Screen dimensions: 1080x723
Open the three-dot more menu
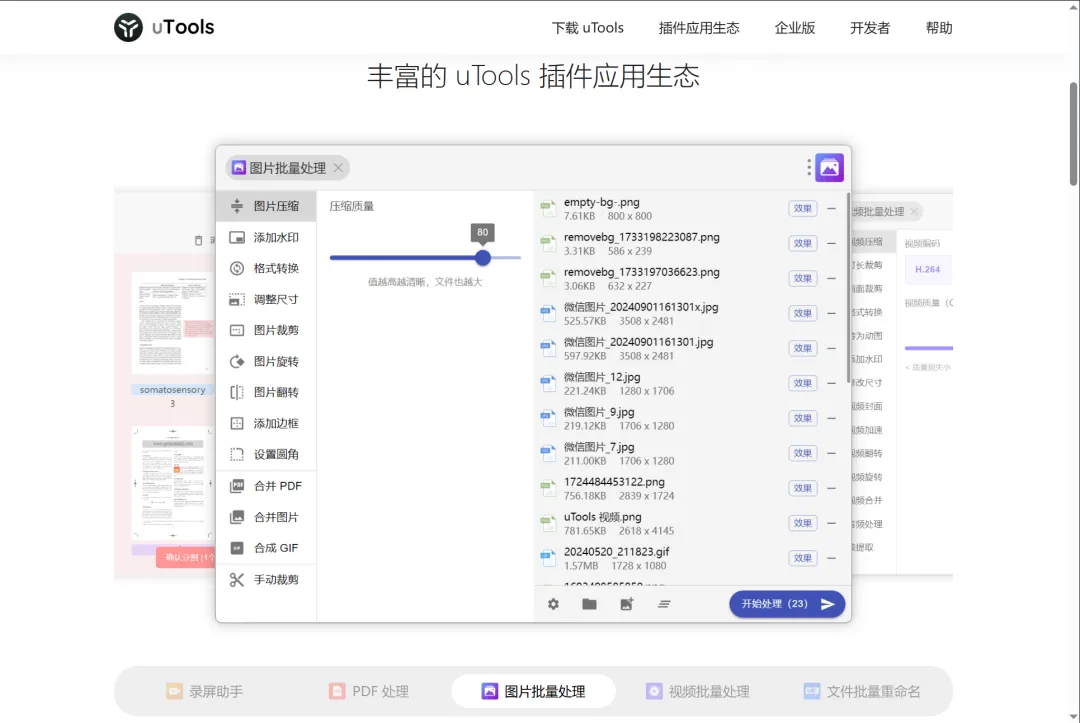click(x=809, y=167)
